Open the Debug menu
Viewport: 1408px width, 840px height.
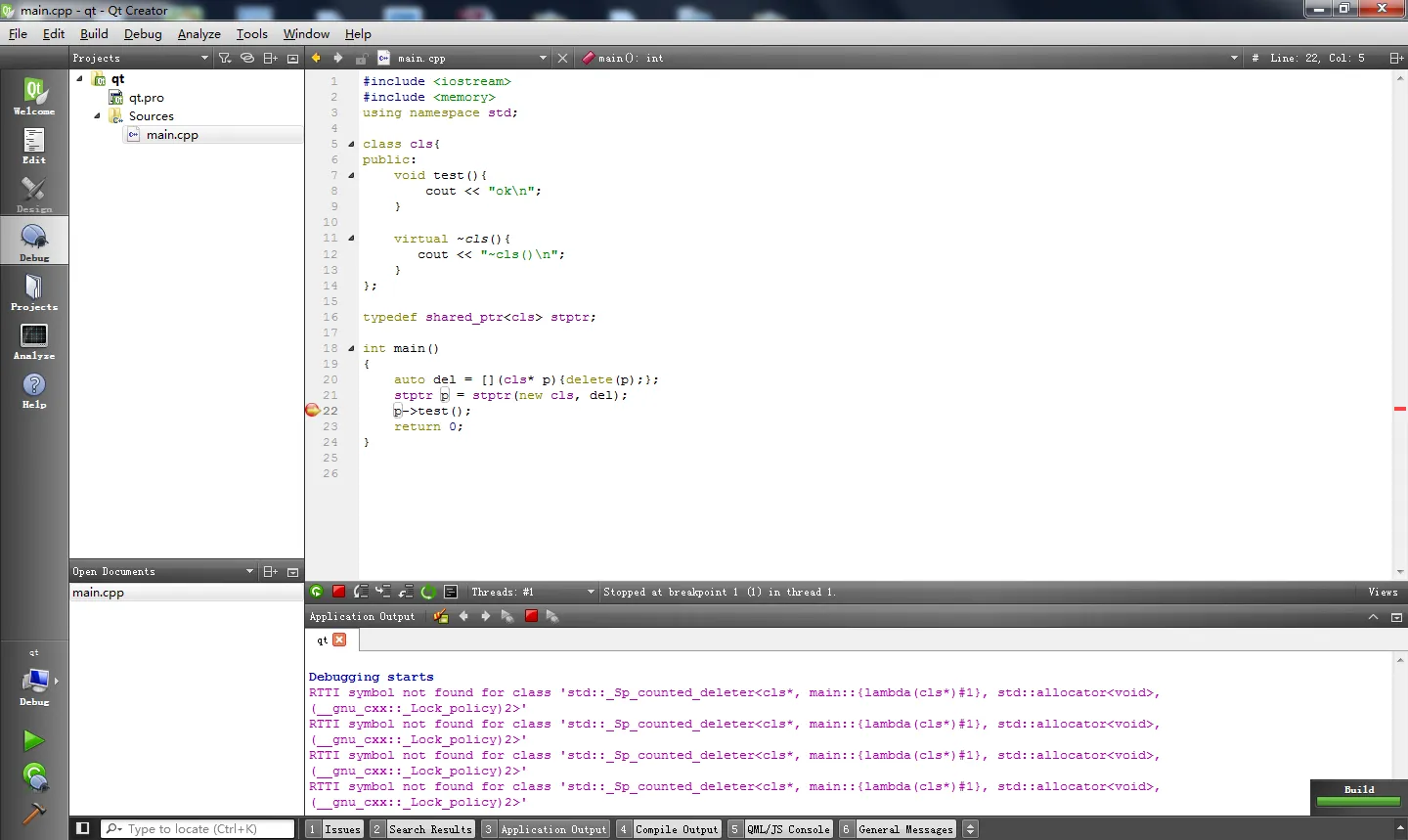click(x=143, y=33)
